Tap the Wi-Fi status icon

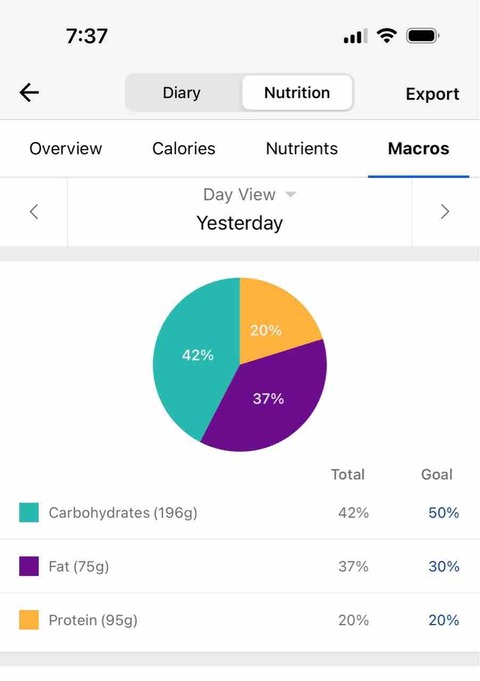386,36
